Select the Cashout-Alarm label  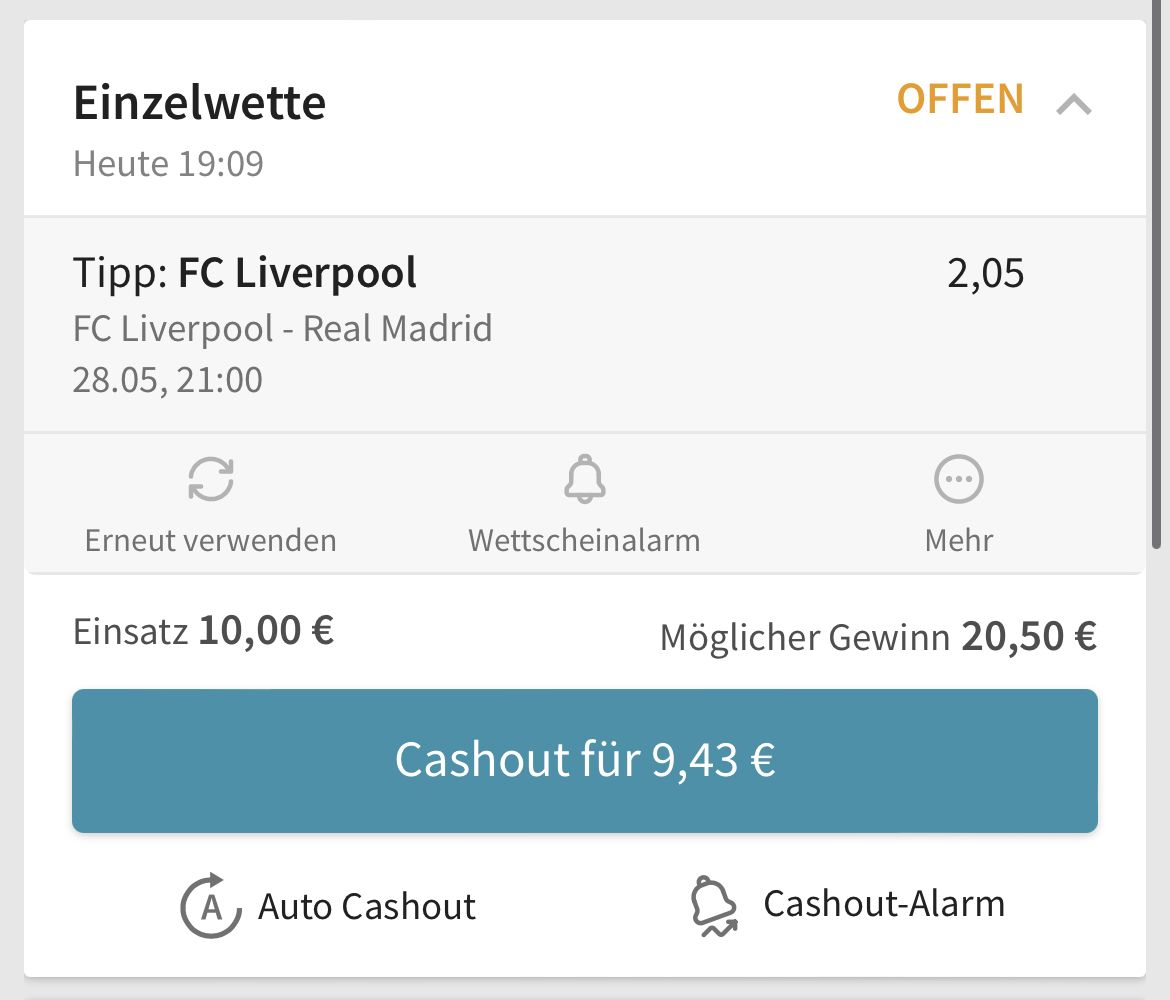[x=884, y=904]
